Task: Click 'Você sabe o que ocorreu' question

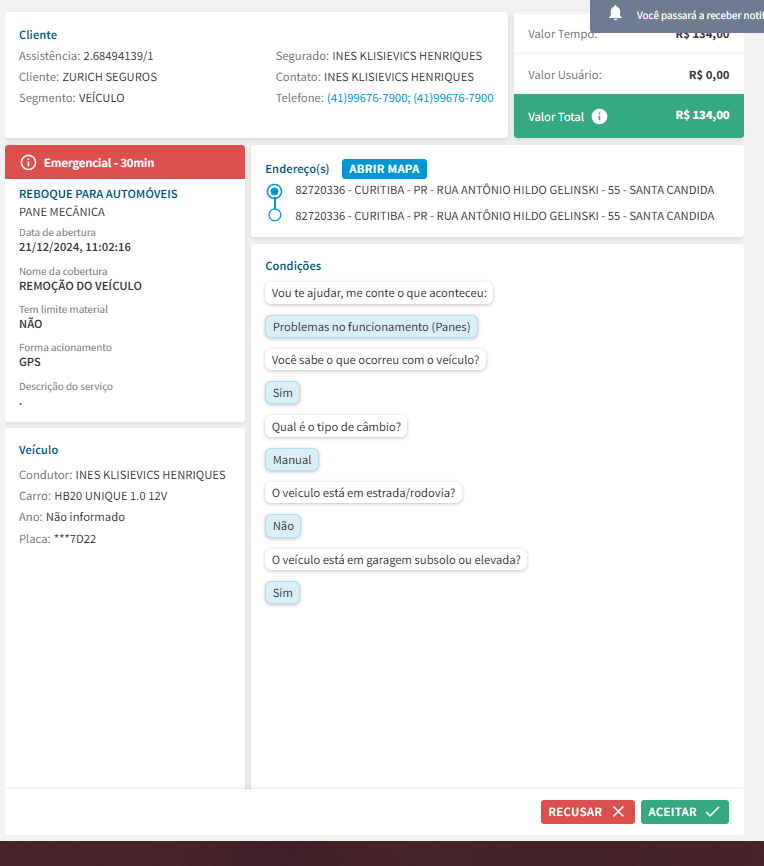Action: pos(375,360)
